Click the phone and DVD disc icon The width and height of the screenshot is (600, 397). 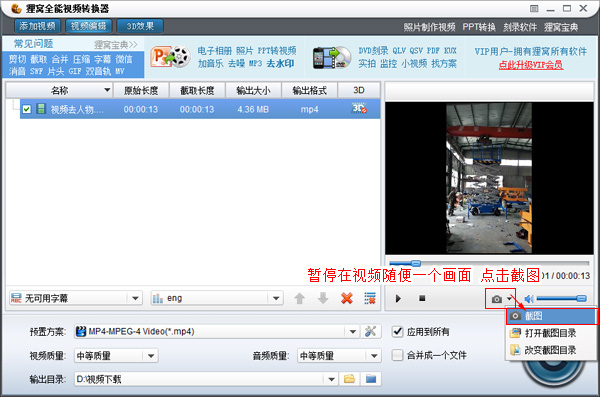[x=332, y=57]
